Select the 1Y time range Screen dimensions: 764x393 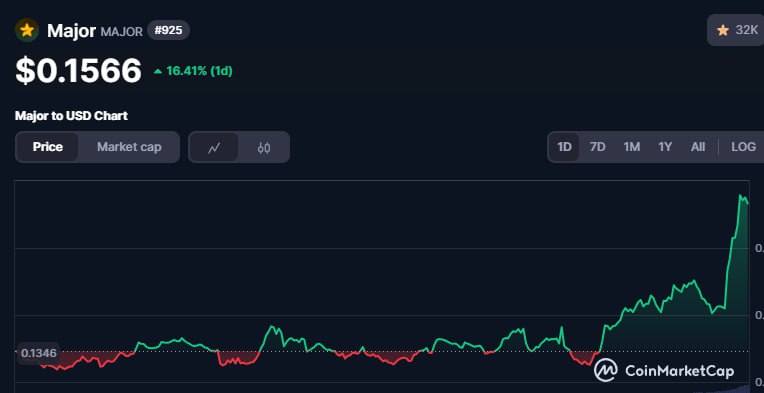(x=665, y=147)
